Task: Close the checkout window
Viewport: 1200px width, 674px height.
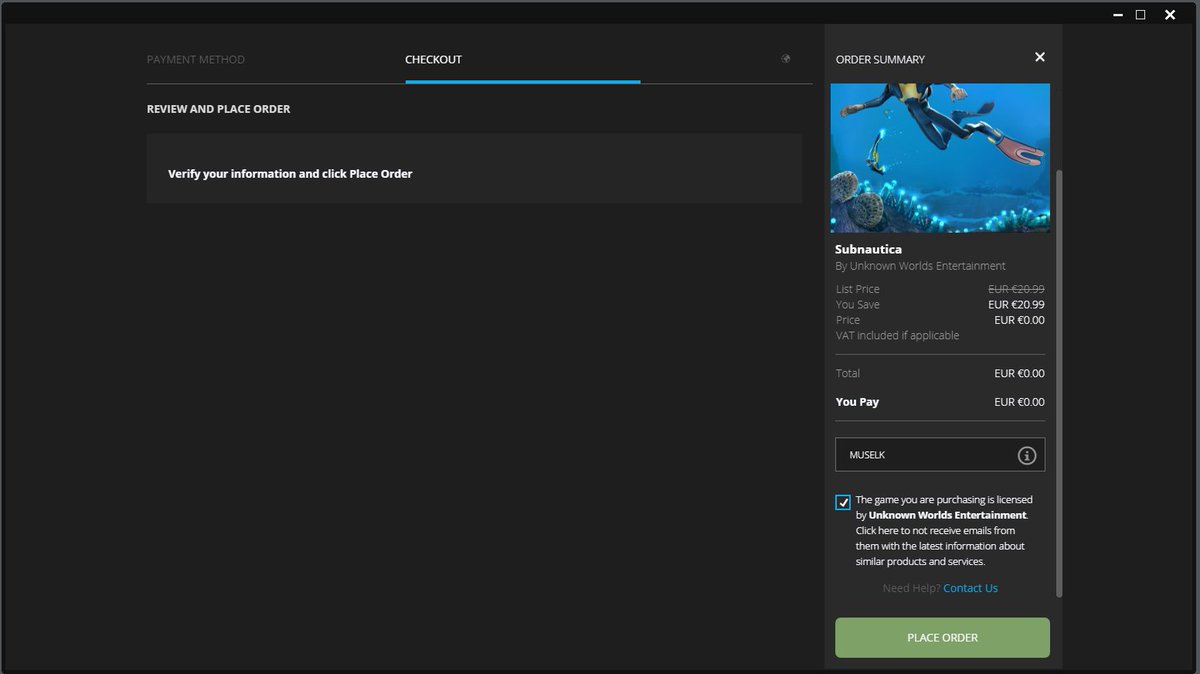Action: [x=1170, y=15]
